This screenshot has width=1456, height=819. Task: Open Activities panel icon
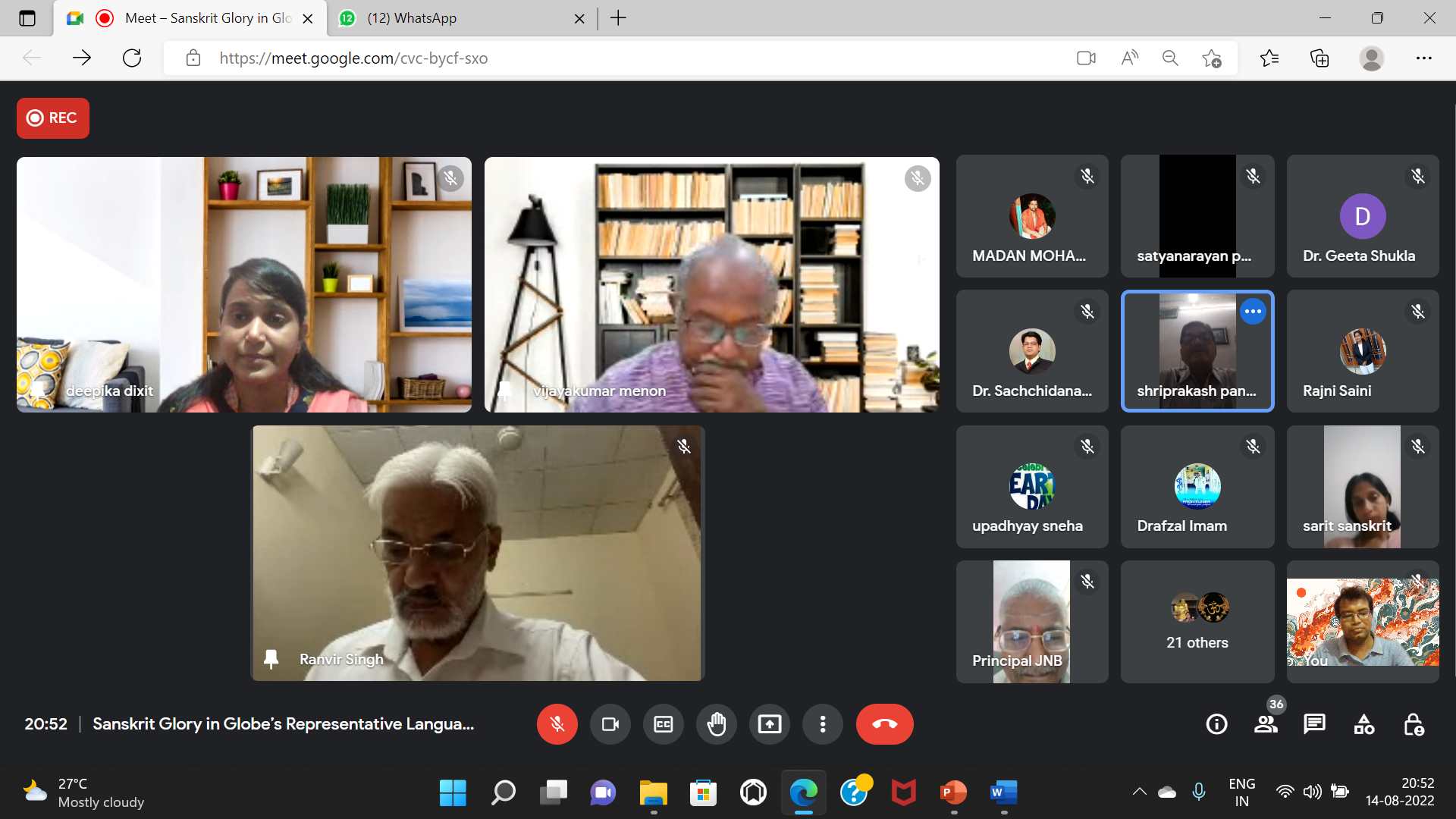click(1363, 724)
